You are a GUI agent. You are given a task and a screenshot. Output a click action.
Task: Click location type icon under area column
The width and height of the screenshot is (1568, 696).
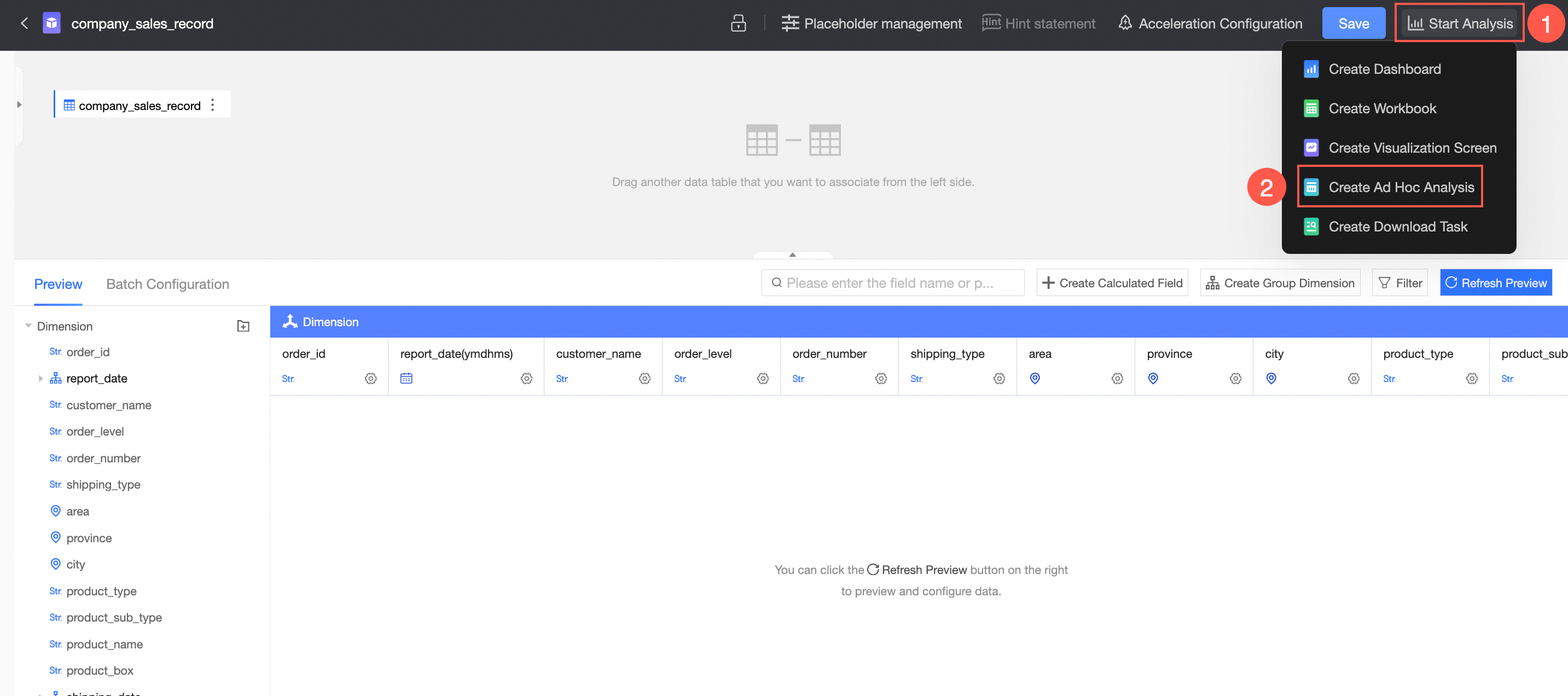tap(1034, 379)
